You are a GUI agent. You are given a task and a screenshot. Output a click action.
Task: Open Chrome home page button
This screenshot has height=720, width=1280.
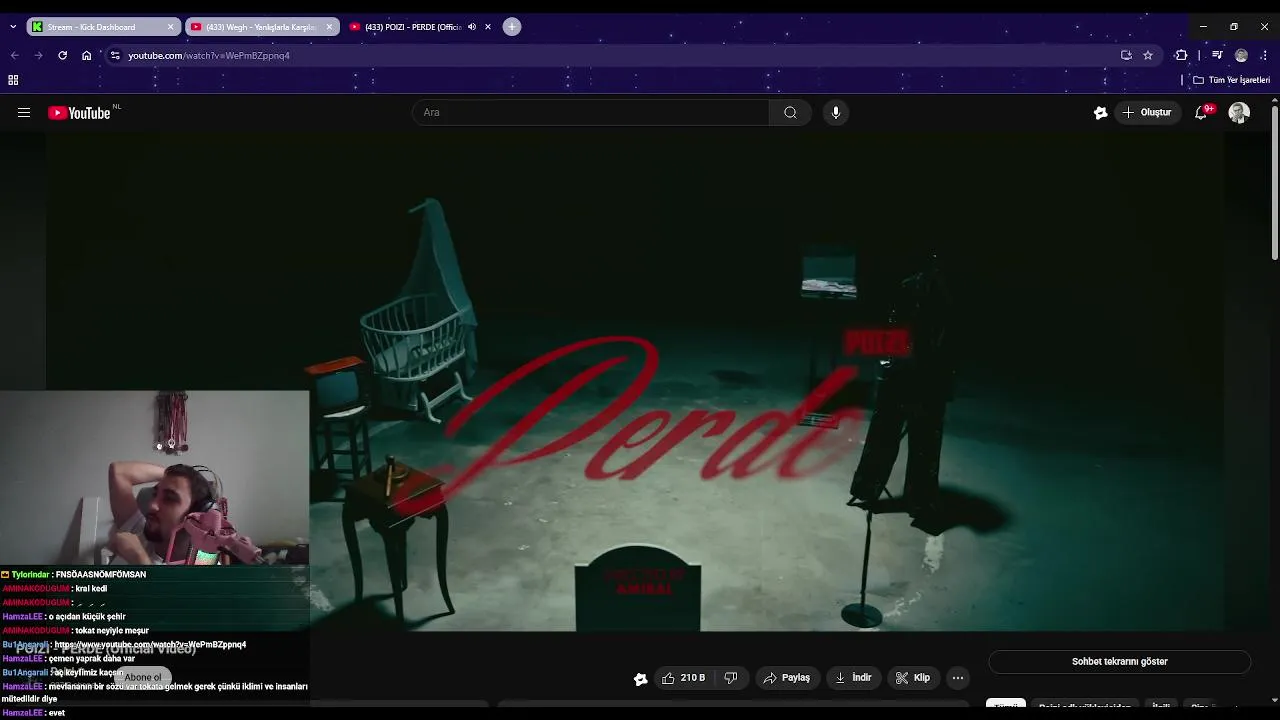[x=87, y=55]
